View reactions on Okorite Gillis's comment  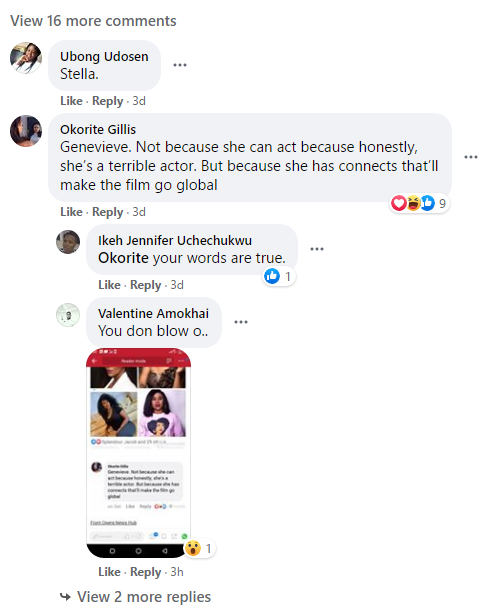coord(419,203)
